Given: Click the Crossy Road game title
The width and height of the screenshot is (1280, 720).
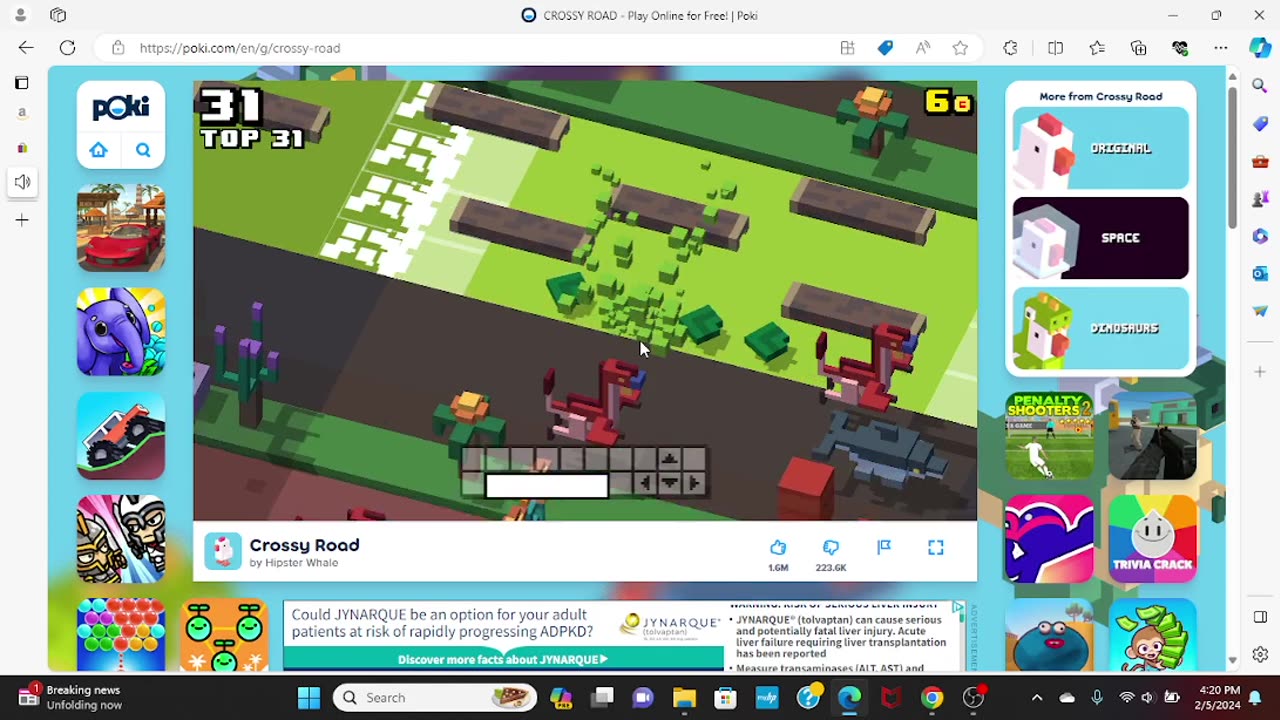Looking at the screenshot, I should 304,545.
